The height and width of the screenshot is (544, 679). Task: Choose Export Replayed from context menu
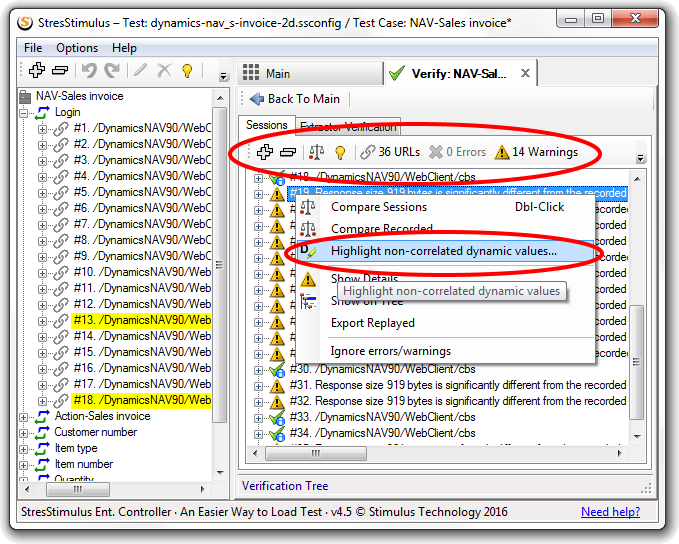445,323
